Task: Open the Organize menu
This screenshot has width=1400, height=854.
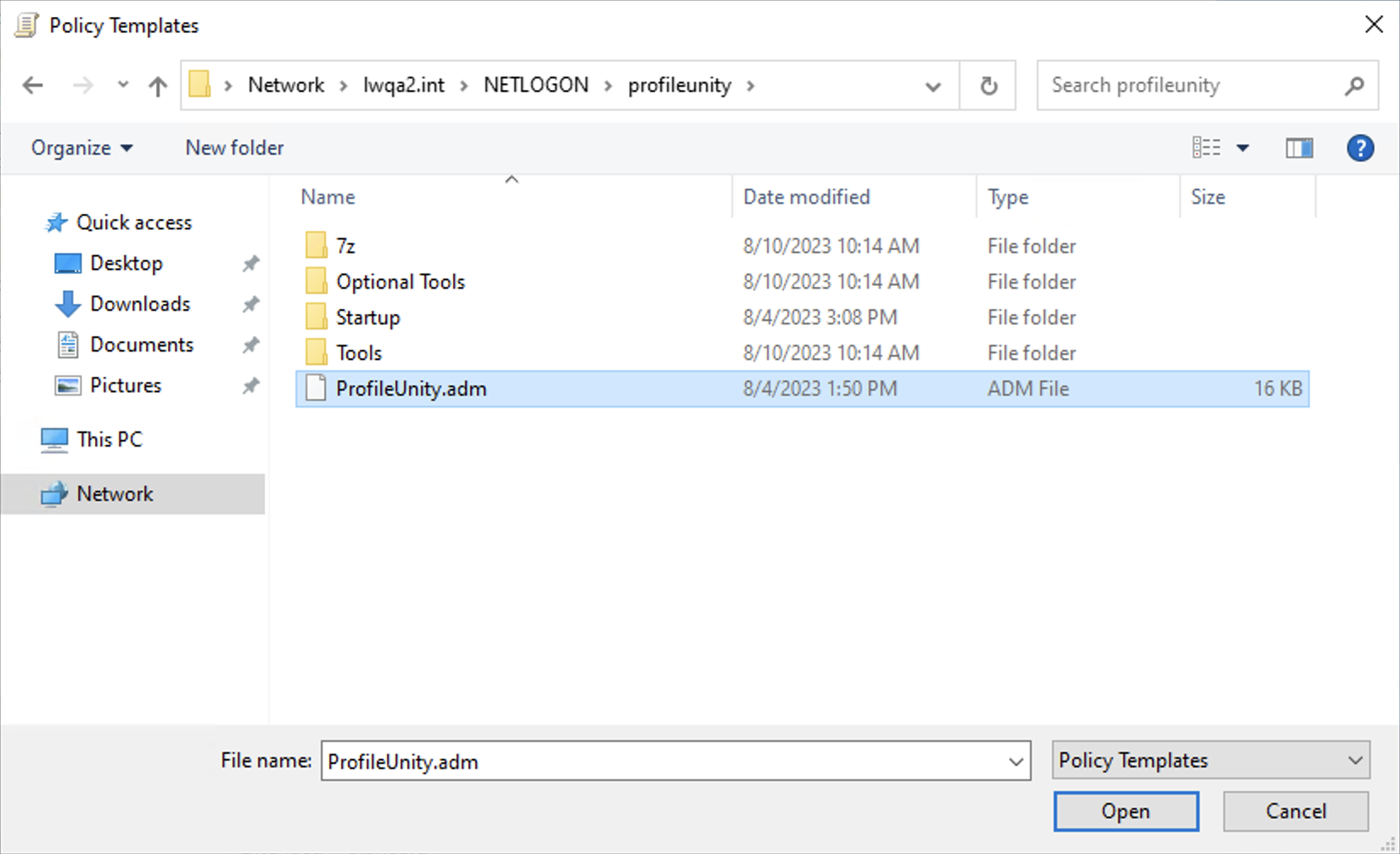Action: click(x=81, y=148)
